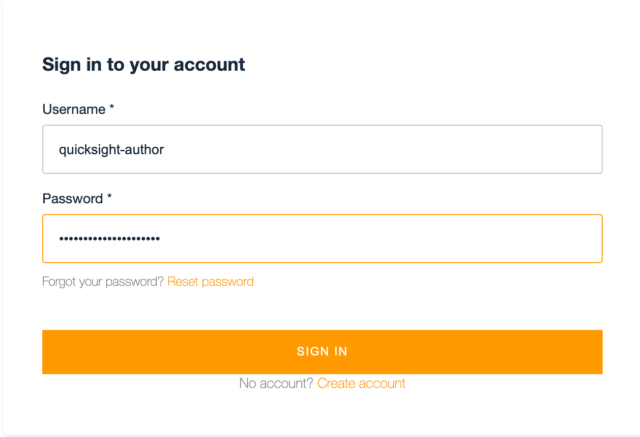The height and width of the screenshot is (437, 640).
Task: Submit the login form with SIGN IN
Action: pos(322,352)
